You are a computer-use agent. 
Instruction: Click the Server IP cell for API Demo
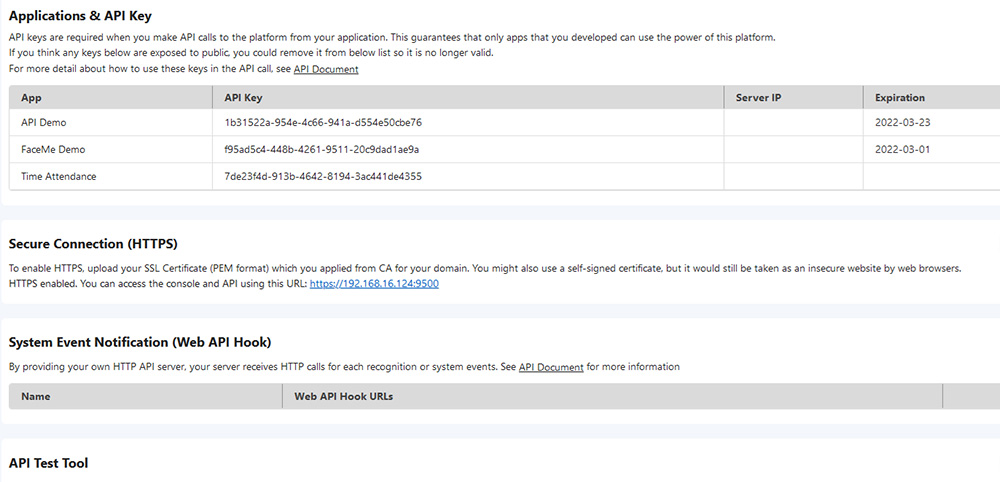pyautogui.click(x=793, y=122)
